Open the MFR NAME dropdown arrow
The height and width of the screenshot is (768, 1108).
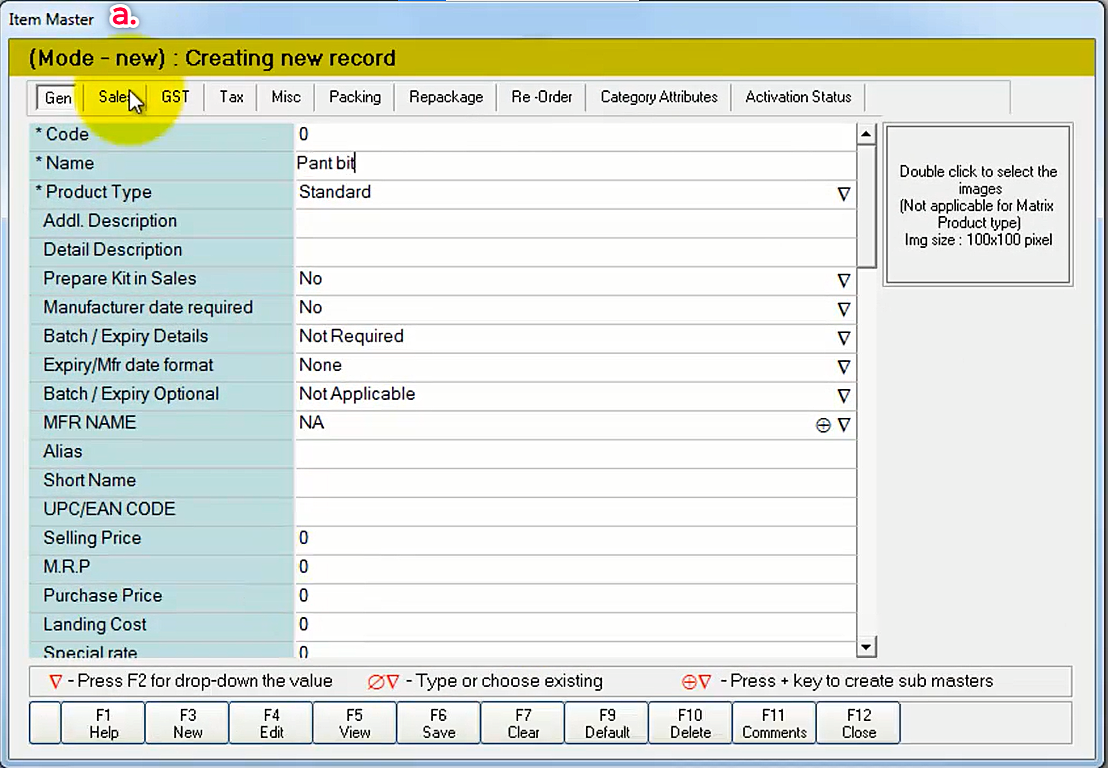844,425
